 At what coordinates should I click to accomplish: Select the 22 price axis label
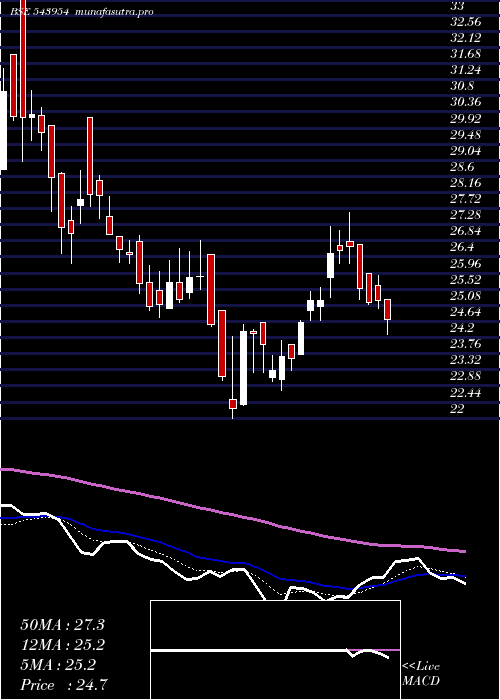[458, 409]
